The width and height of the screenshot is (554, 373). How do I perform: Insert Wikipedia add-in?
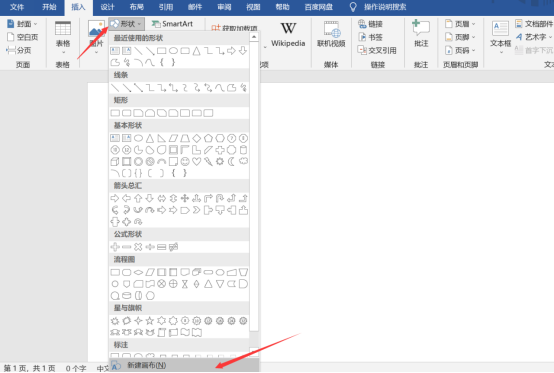point(288,35)
